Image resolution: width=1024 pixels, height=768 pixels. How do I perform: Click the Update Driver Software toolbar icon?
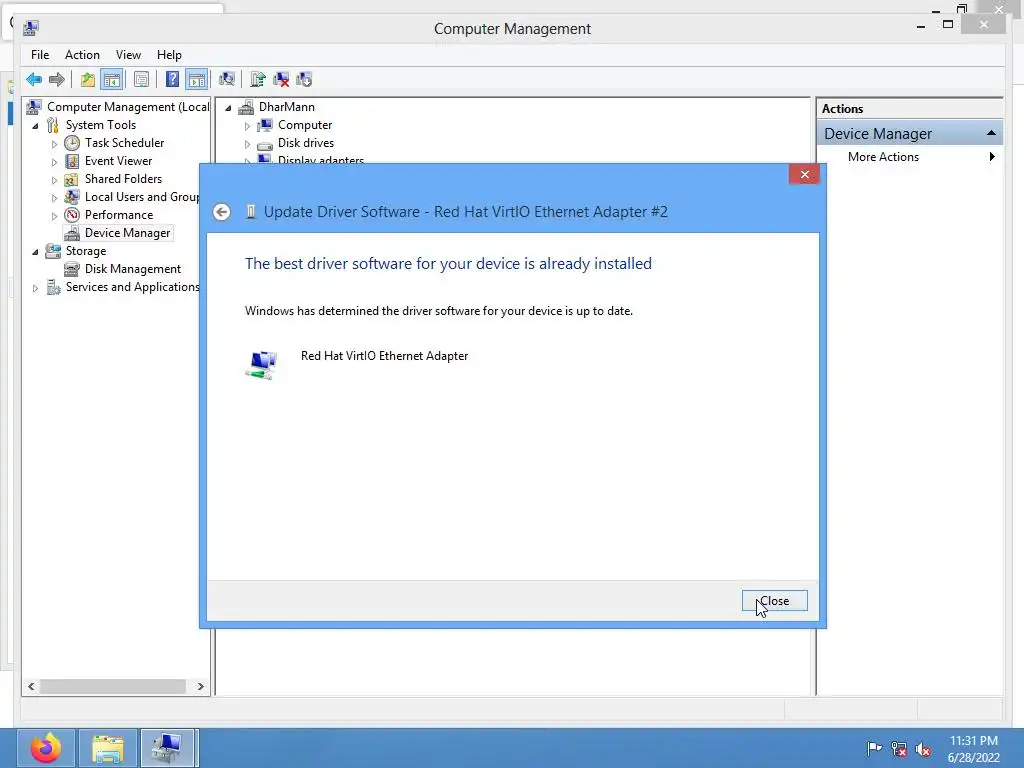click(x=258, y=80)
